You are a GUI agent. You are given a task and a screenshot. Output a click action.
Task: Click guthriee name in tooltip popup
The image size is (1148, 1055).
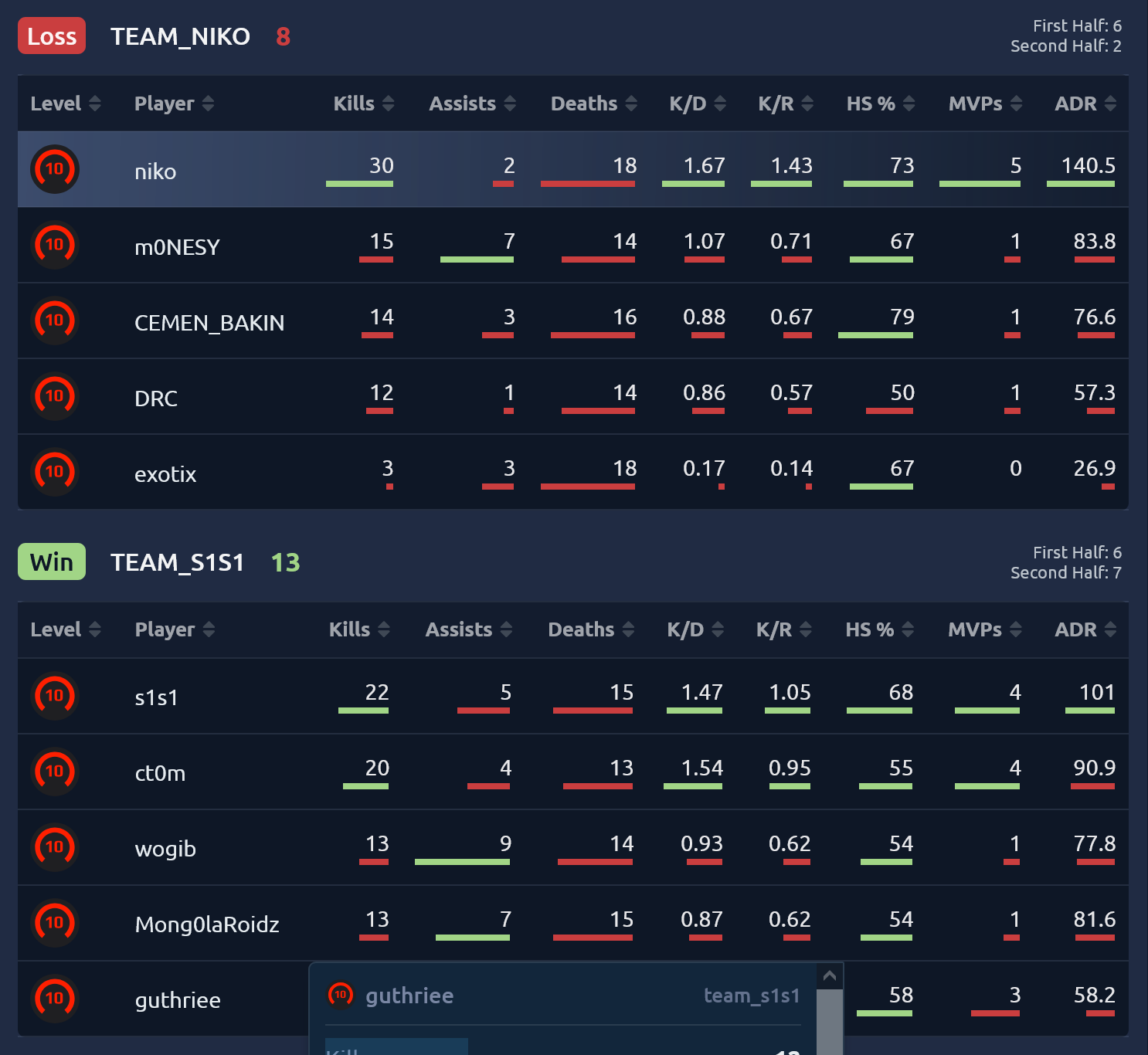[x=409, y=996]
